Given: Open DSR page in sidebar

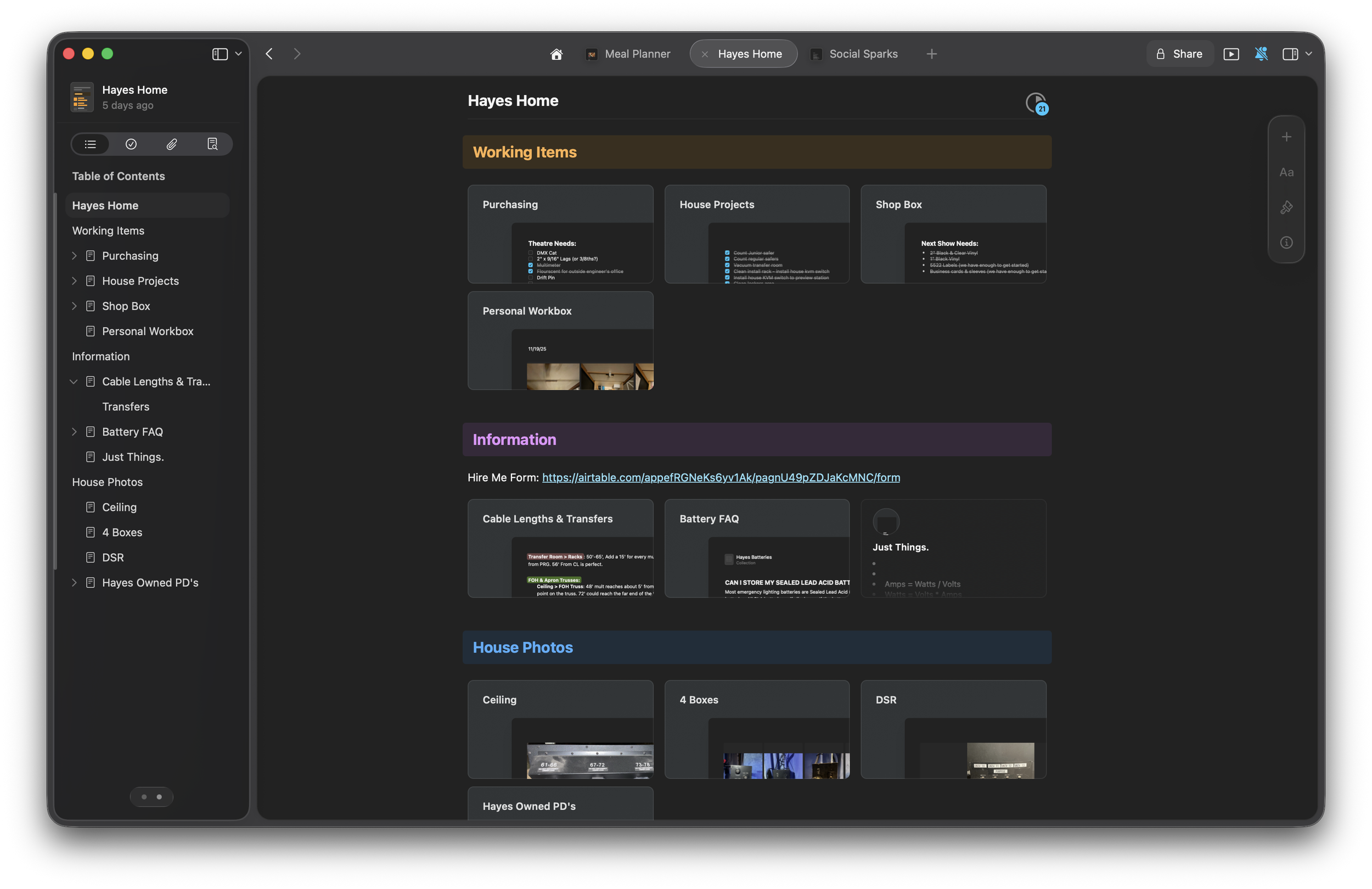Looking at the screenshot, I should tap(113, 558).
